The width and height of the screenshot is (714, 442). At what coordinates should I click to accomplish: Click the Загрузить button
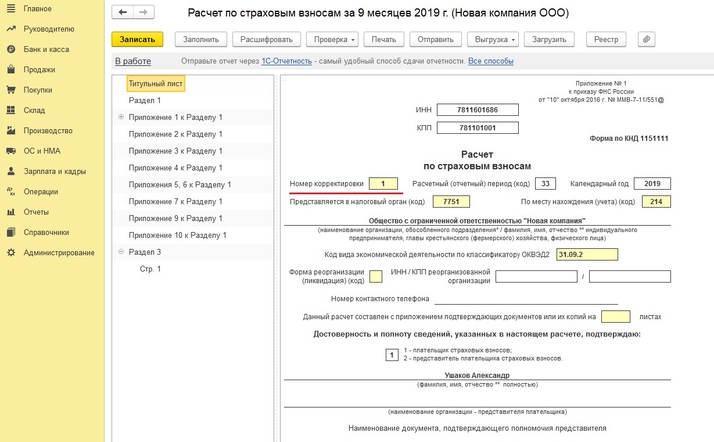549,39
